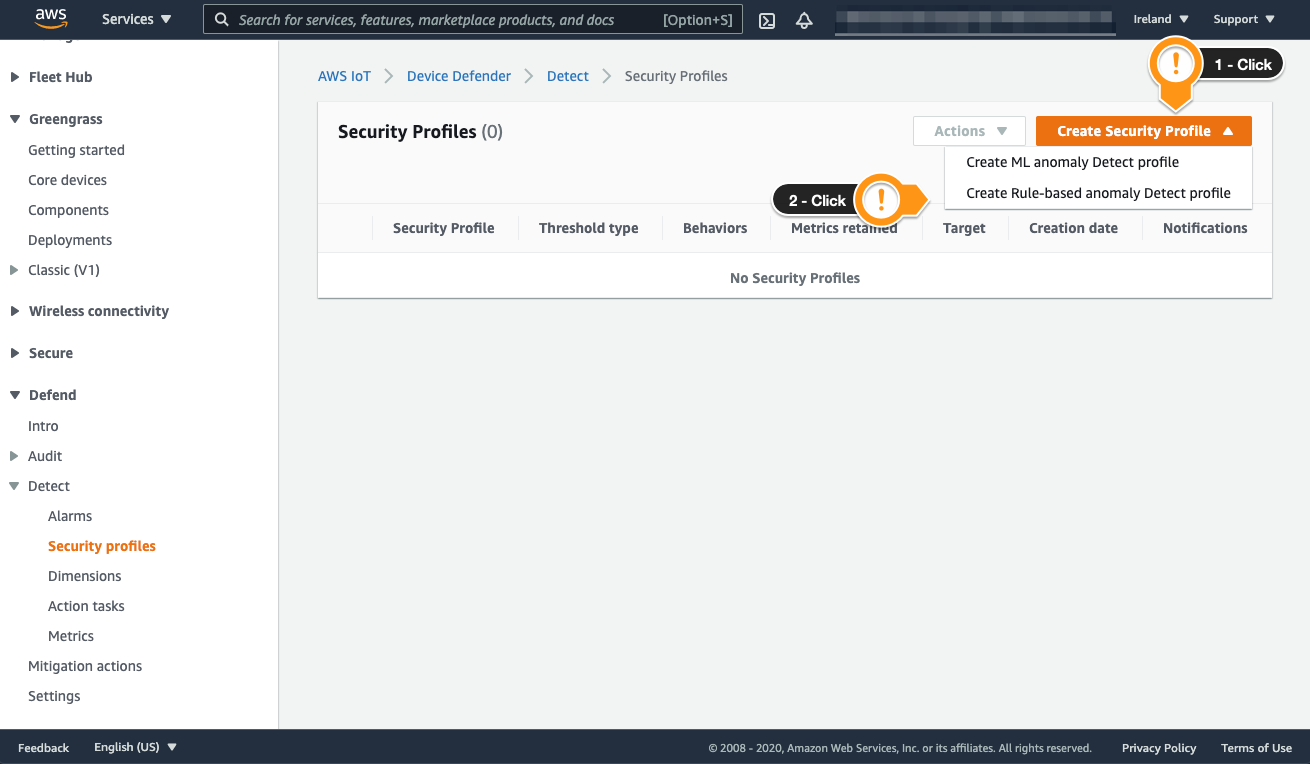This screenshot has height=764, width=1310.
Task: Click the Feedback button in footer
Action: coord(44,748)
